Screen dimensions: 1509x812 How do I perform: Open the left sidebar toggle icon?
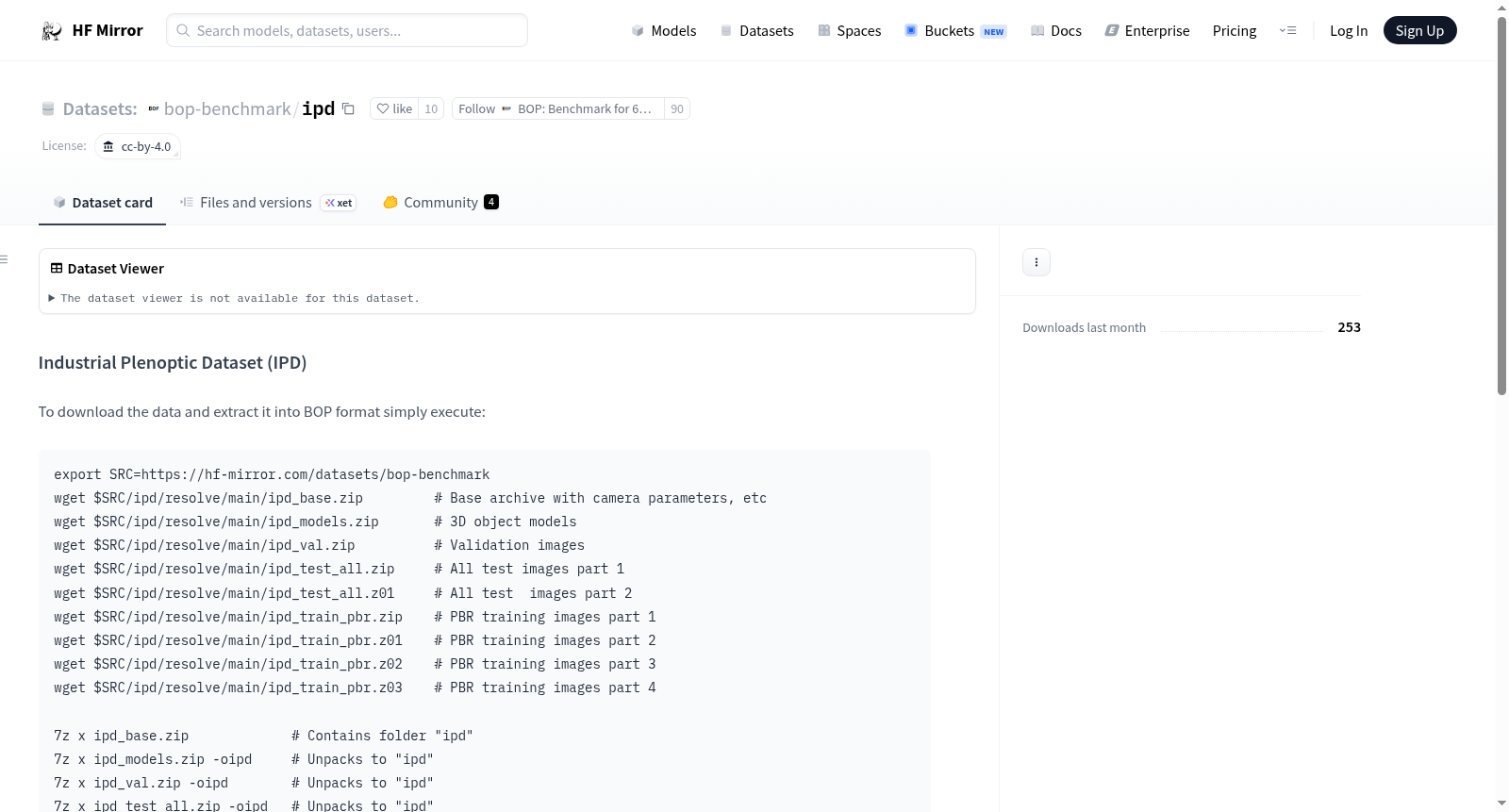[x=4, y=259]
